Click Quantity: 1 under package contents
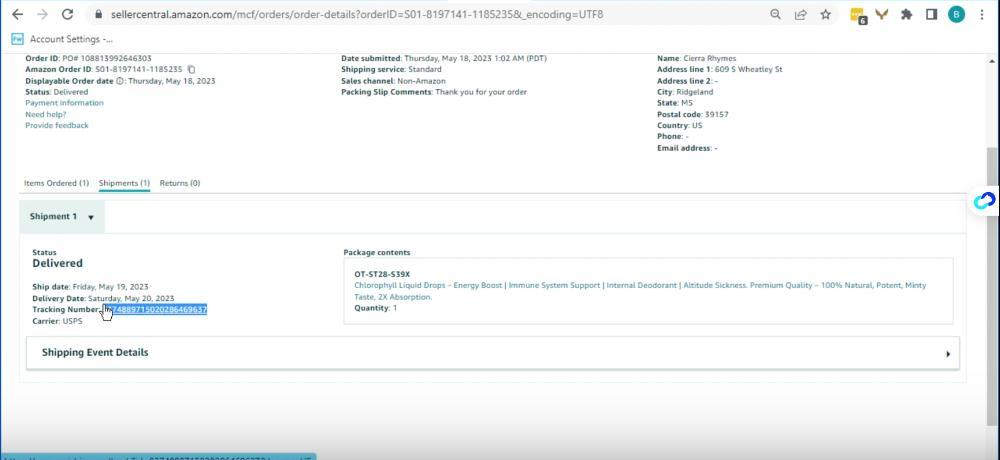 (x=376, y=308)
